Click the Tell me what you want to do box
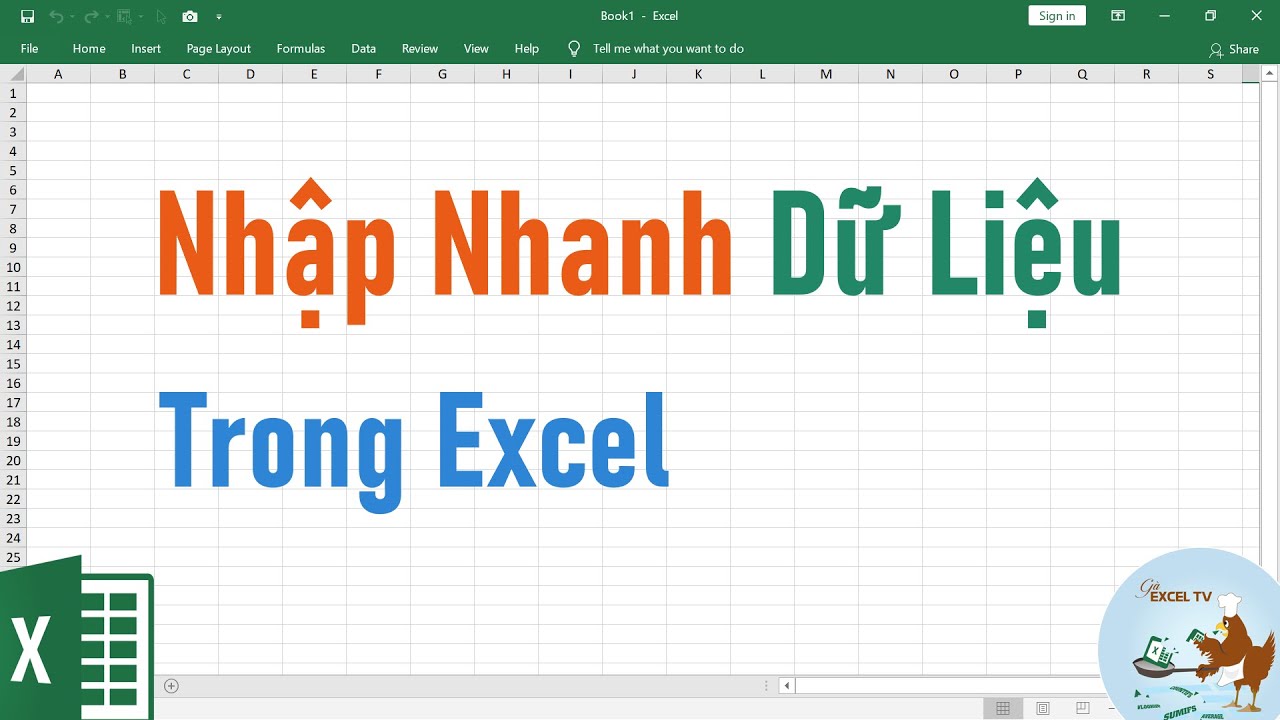 pos(668,48)
